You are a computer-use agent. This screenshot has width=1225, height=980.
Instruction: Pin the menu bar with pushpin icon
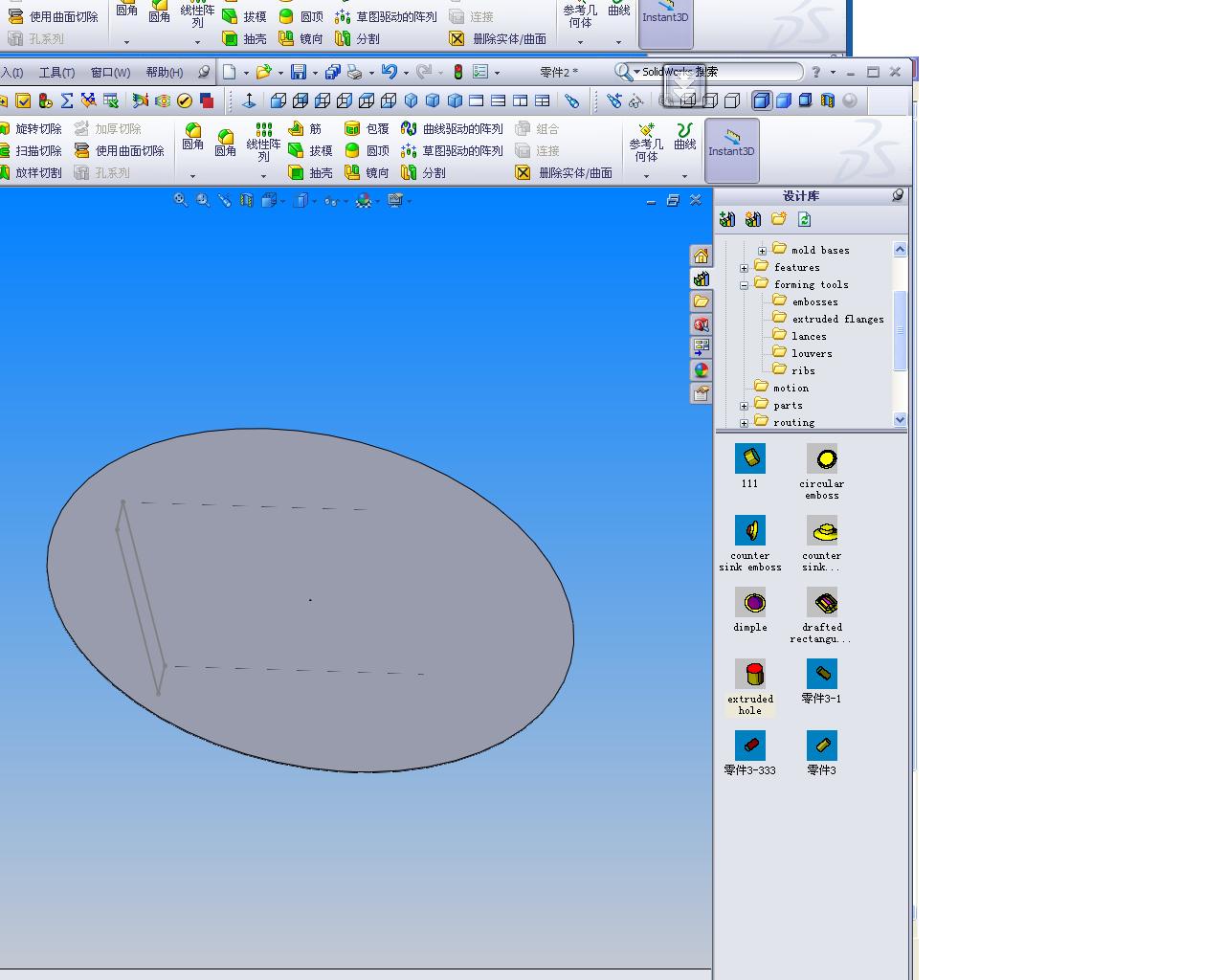pos(203,72)
